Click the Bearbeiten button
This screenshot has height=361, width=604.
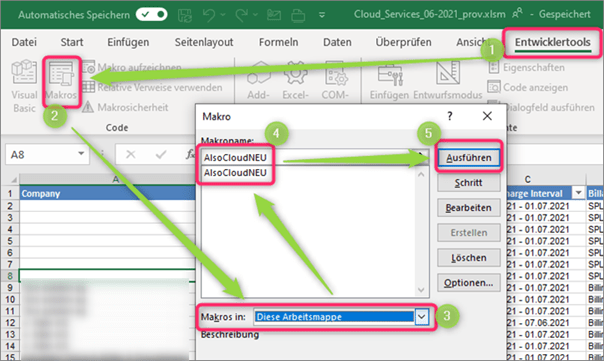[468, 208]
